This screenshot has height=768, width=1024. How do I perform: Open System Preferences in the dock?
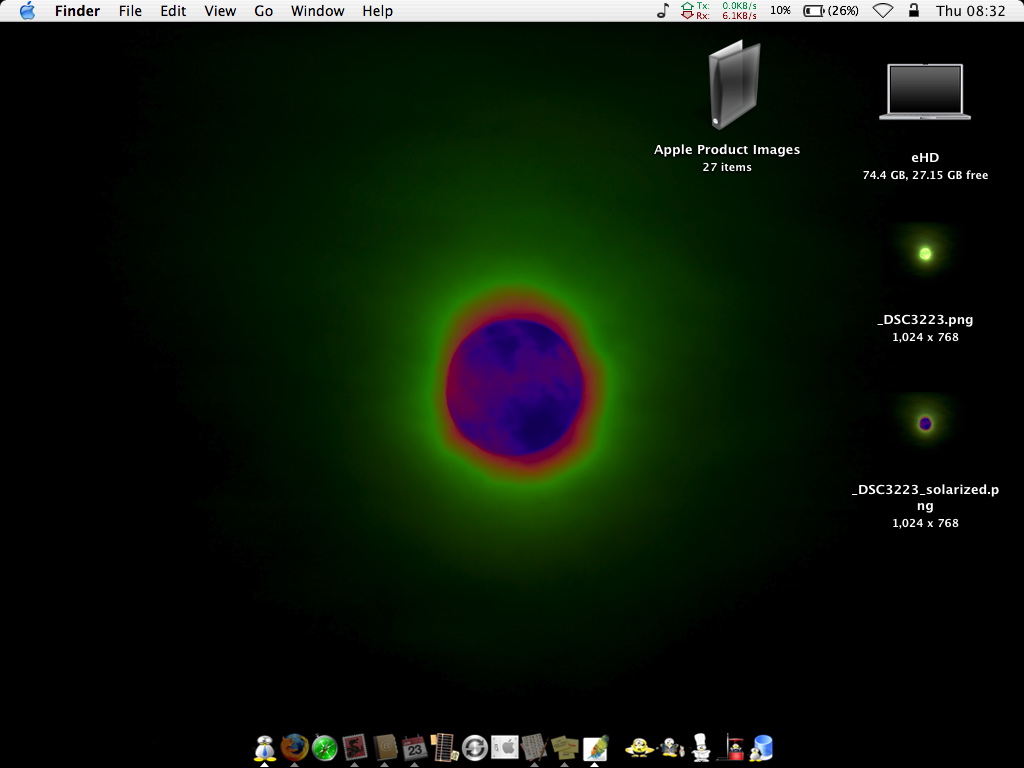click(505, 747)
